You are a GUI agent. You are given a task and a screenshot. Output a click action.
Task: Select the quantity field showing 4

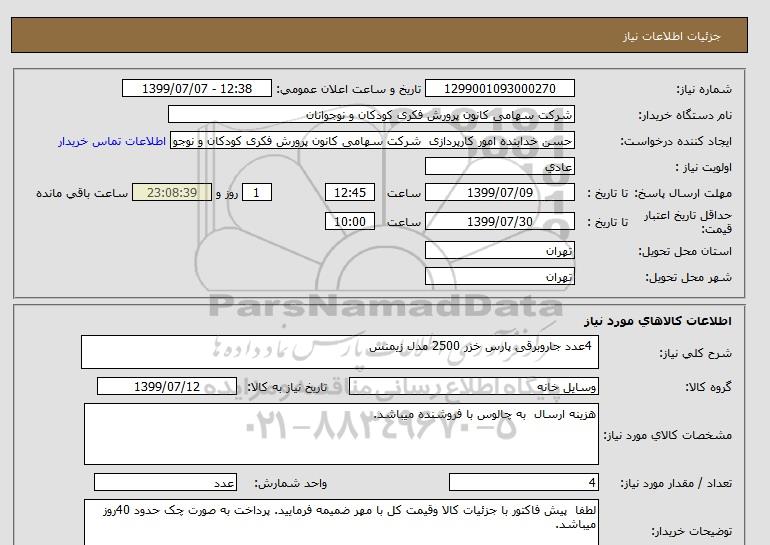(x=523, y=482)
